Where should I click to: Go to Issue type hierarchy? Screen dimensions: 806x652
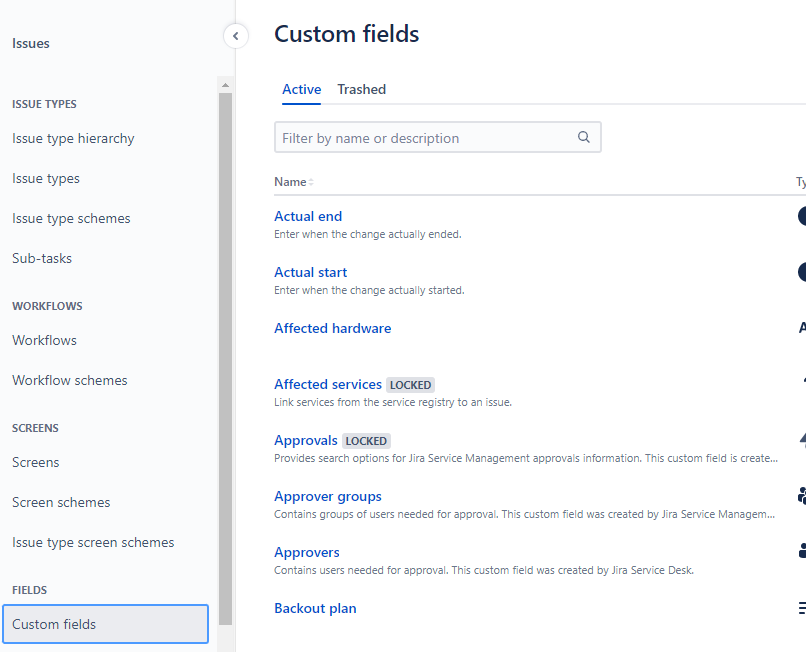point(73,138)
